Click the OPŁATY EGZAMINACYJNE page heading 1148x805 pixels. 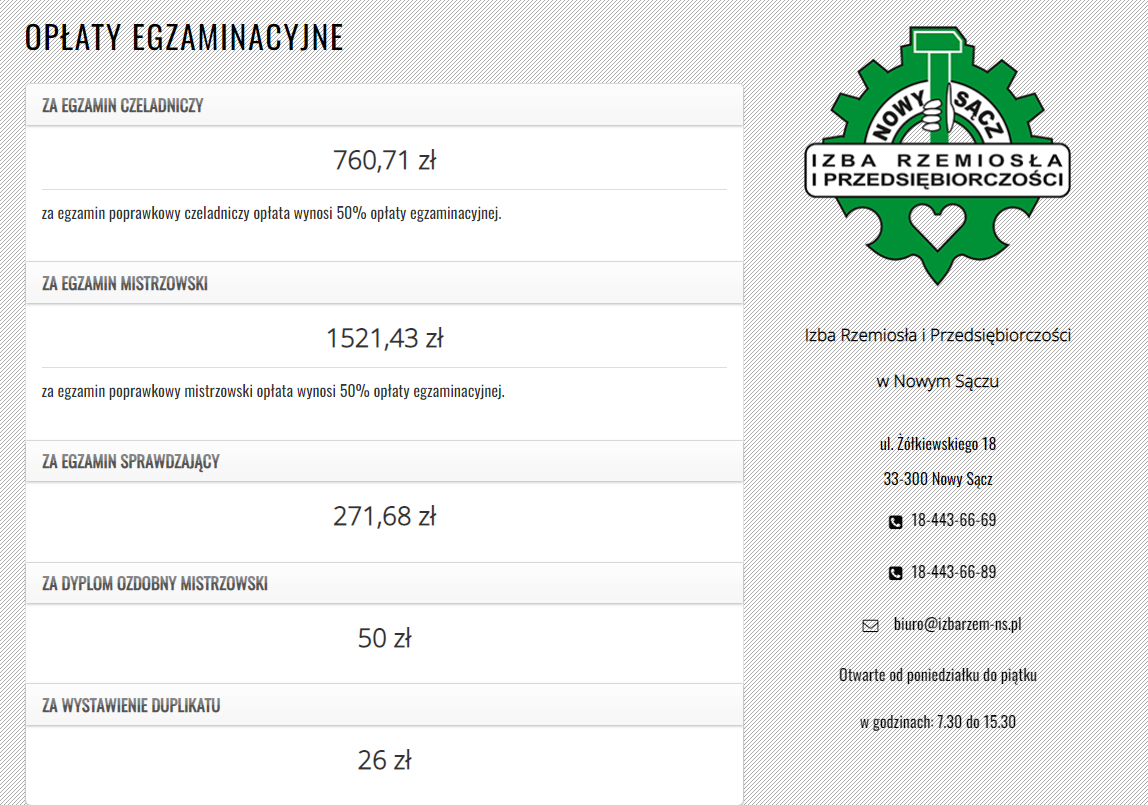[184, 37]
